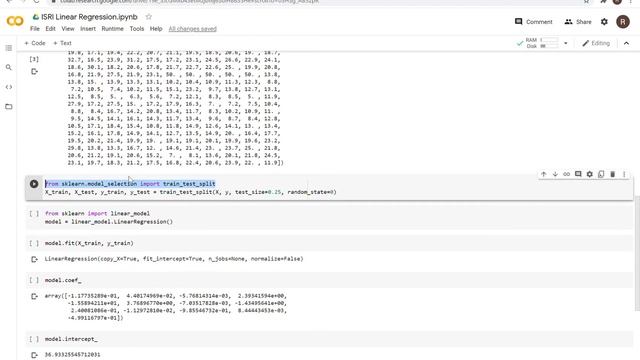The width and height of the screenshot is (640, 360).
Task: Add a new Text cell
Action: 62,43
